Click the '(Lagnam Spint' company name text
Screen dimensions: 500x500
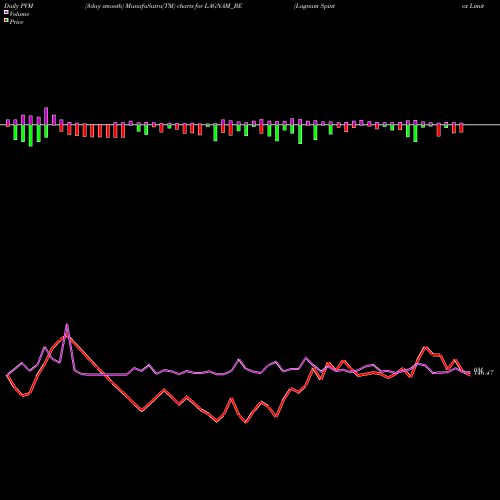[314, 6]
